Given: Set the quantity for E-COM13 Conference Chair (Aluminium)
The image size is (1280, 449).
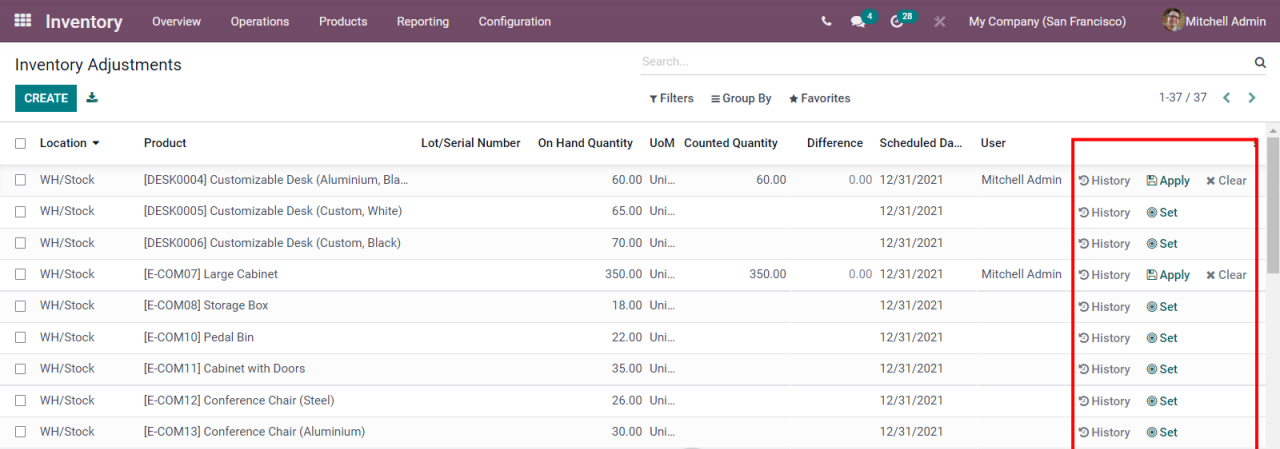Looking at the screenshot, I should [1162, 433].
